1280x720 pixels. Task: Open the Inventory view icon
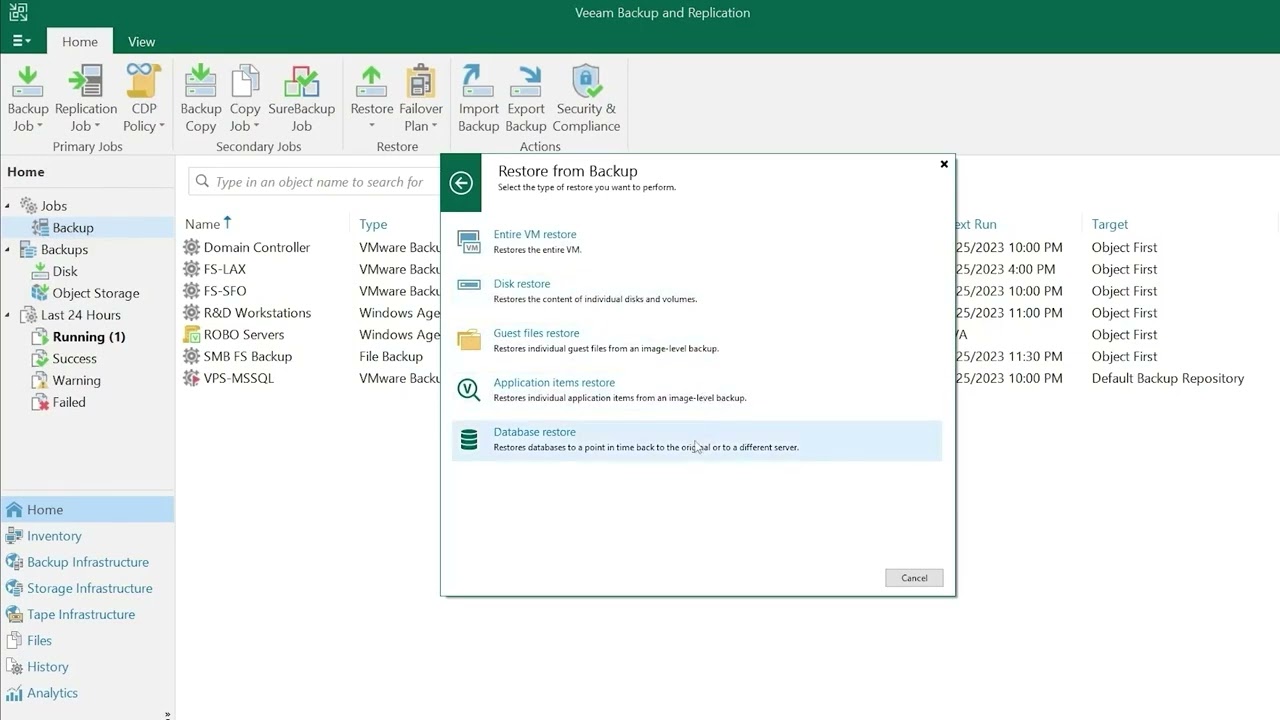coord(14,536)
